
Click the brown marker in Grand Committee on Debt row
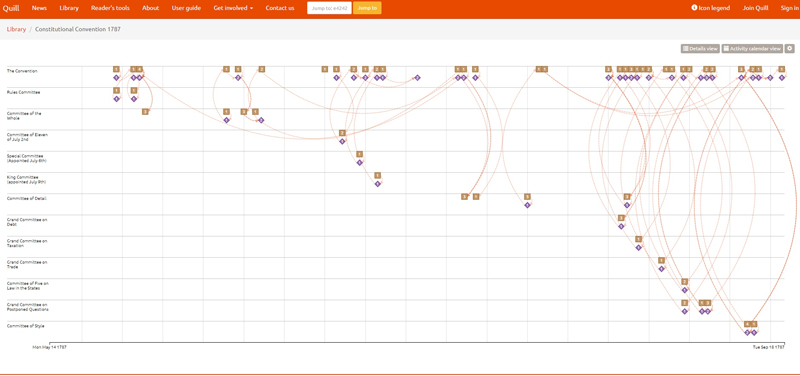tap(621, 218)
